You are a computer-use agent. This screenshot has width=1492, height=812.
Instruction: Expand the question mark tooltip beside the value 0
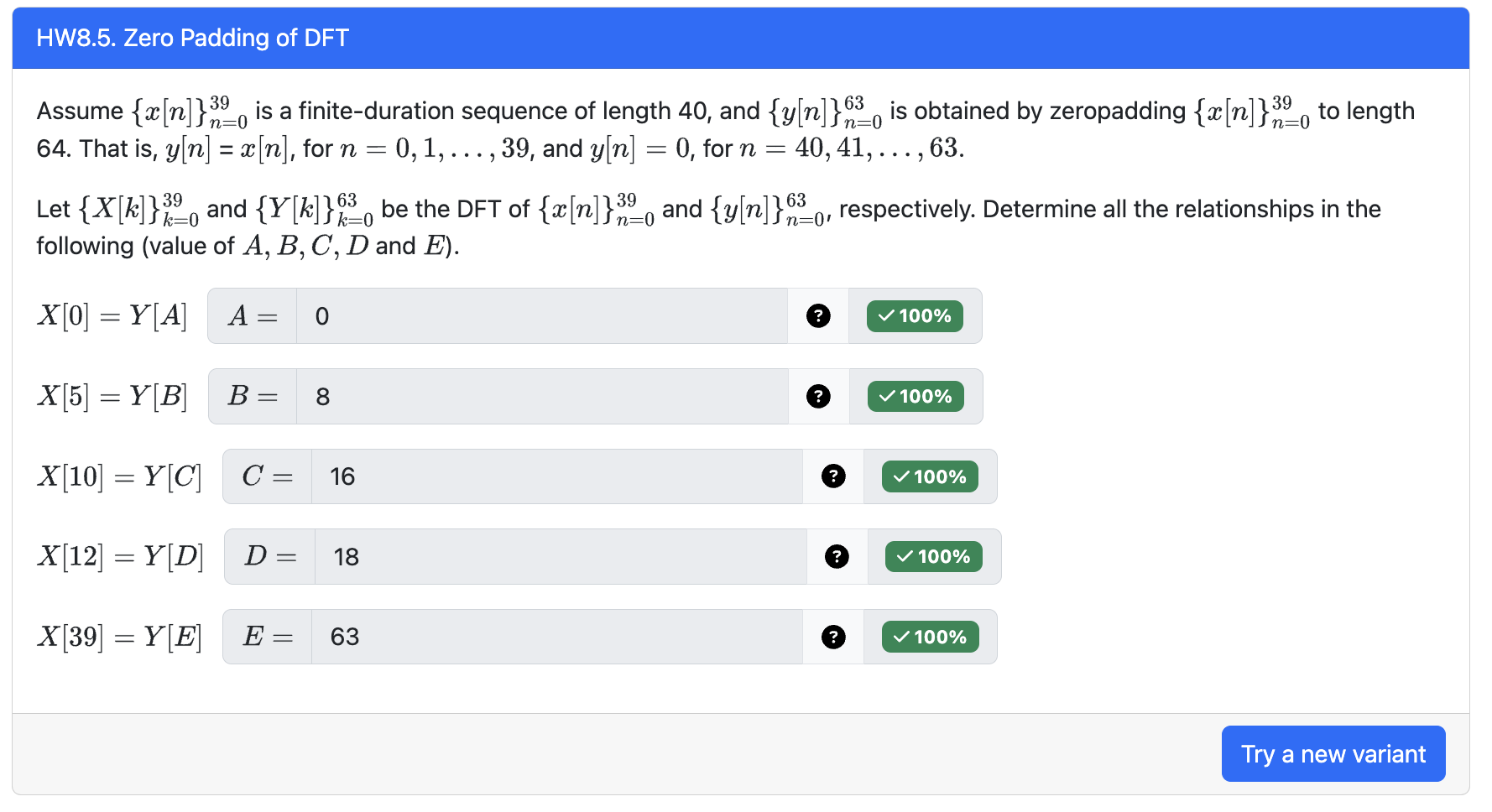pos(818,316)
